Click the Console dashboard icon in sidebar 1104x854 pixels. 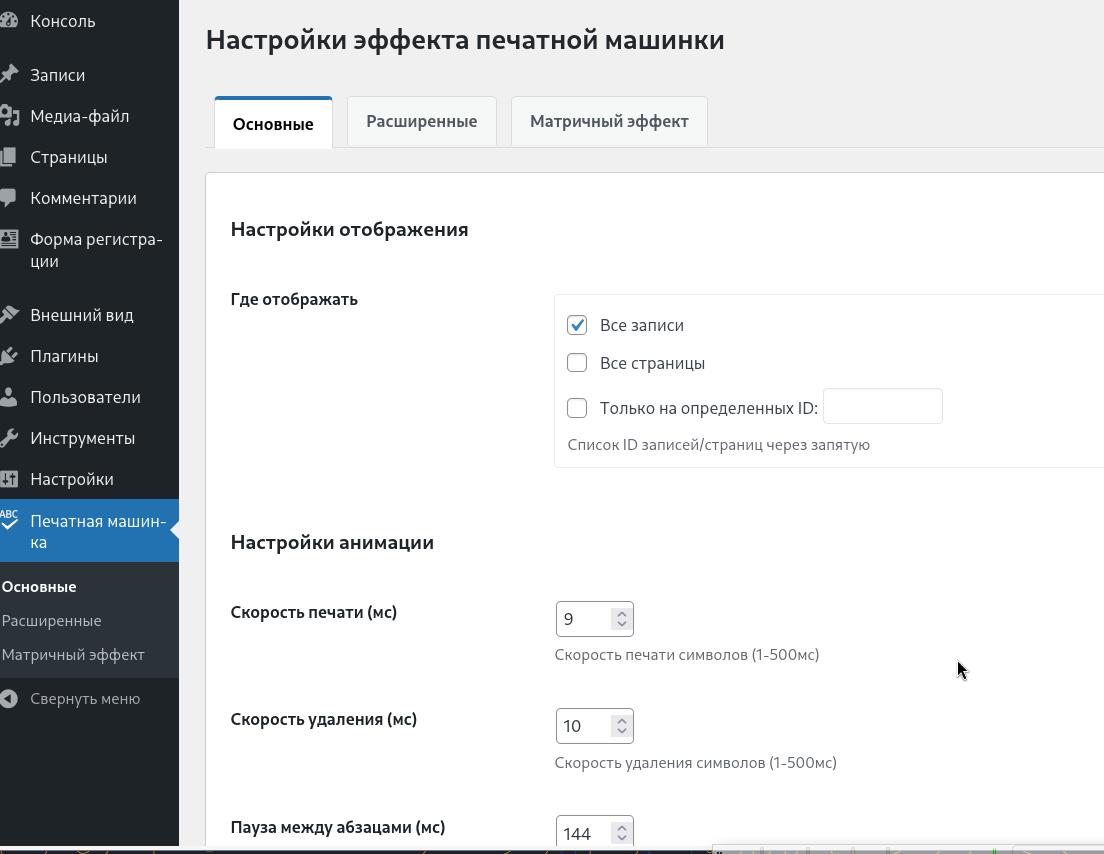pyautogui.click(x=9, y=21)
